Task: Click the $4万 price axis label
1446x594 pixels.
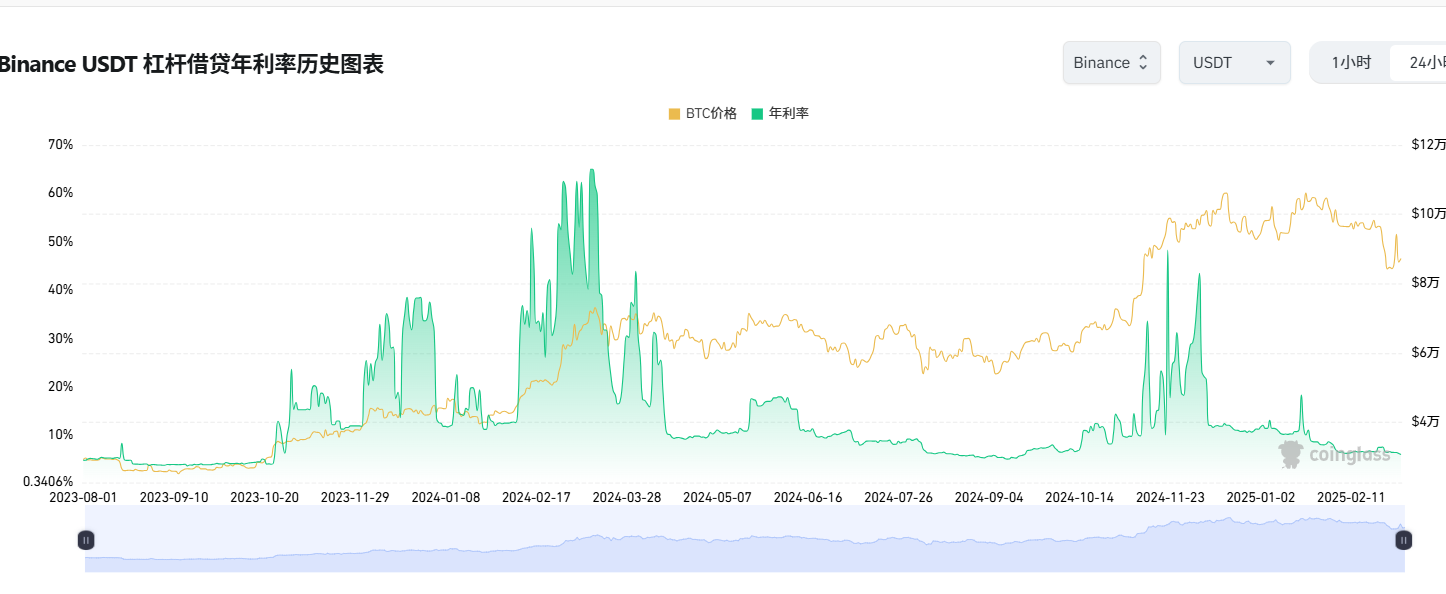Action: tap(1425, 422)
